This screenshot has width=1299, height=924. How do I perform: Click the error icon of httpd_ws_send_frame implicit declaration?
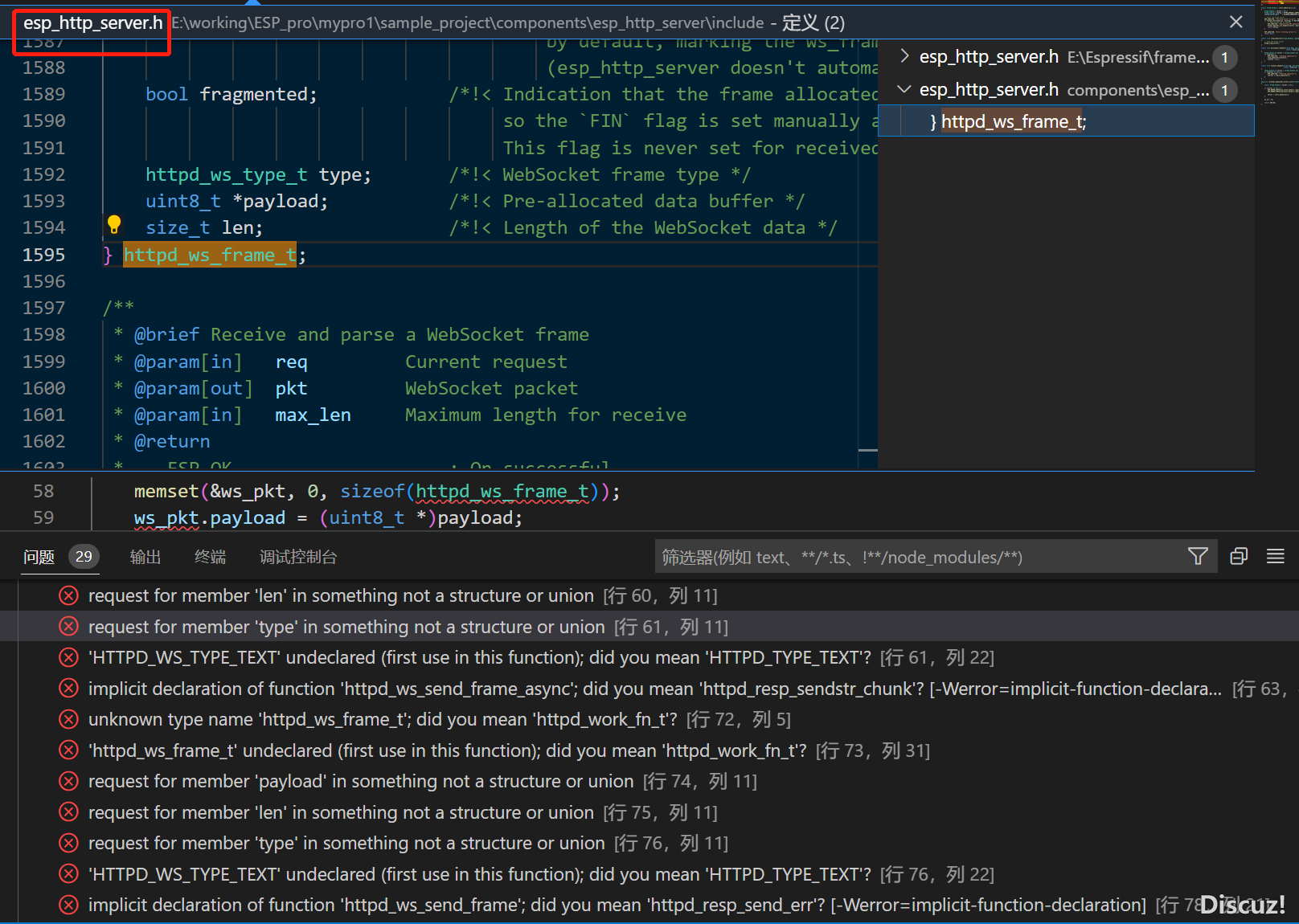tap(69, 905)
